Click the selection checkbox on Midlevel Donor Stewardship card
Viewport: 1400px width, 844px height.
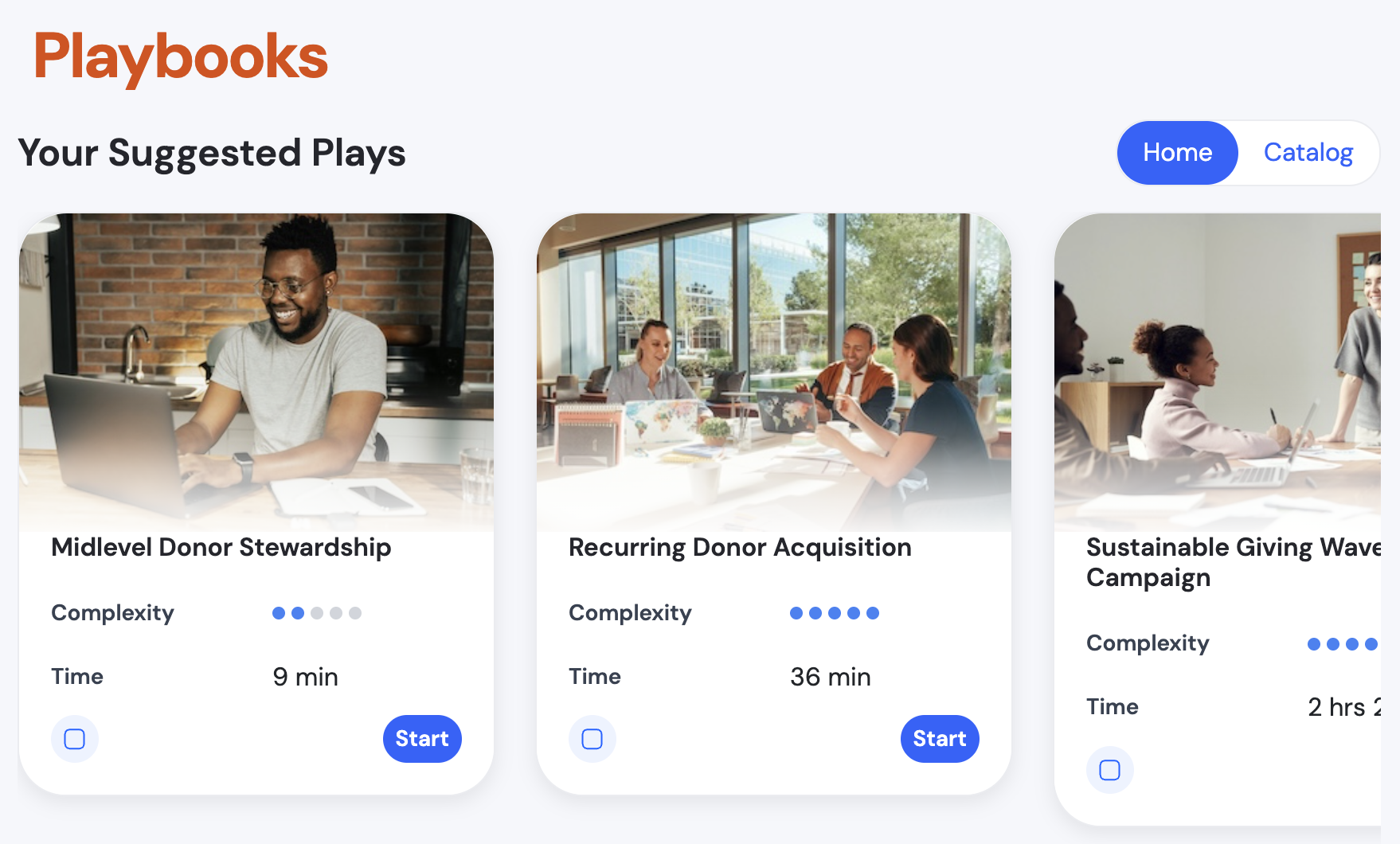pyautogui.click(x=74, y=739)
